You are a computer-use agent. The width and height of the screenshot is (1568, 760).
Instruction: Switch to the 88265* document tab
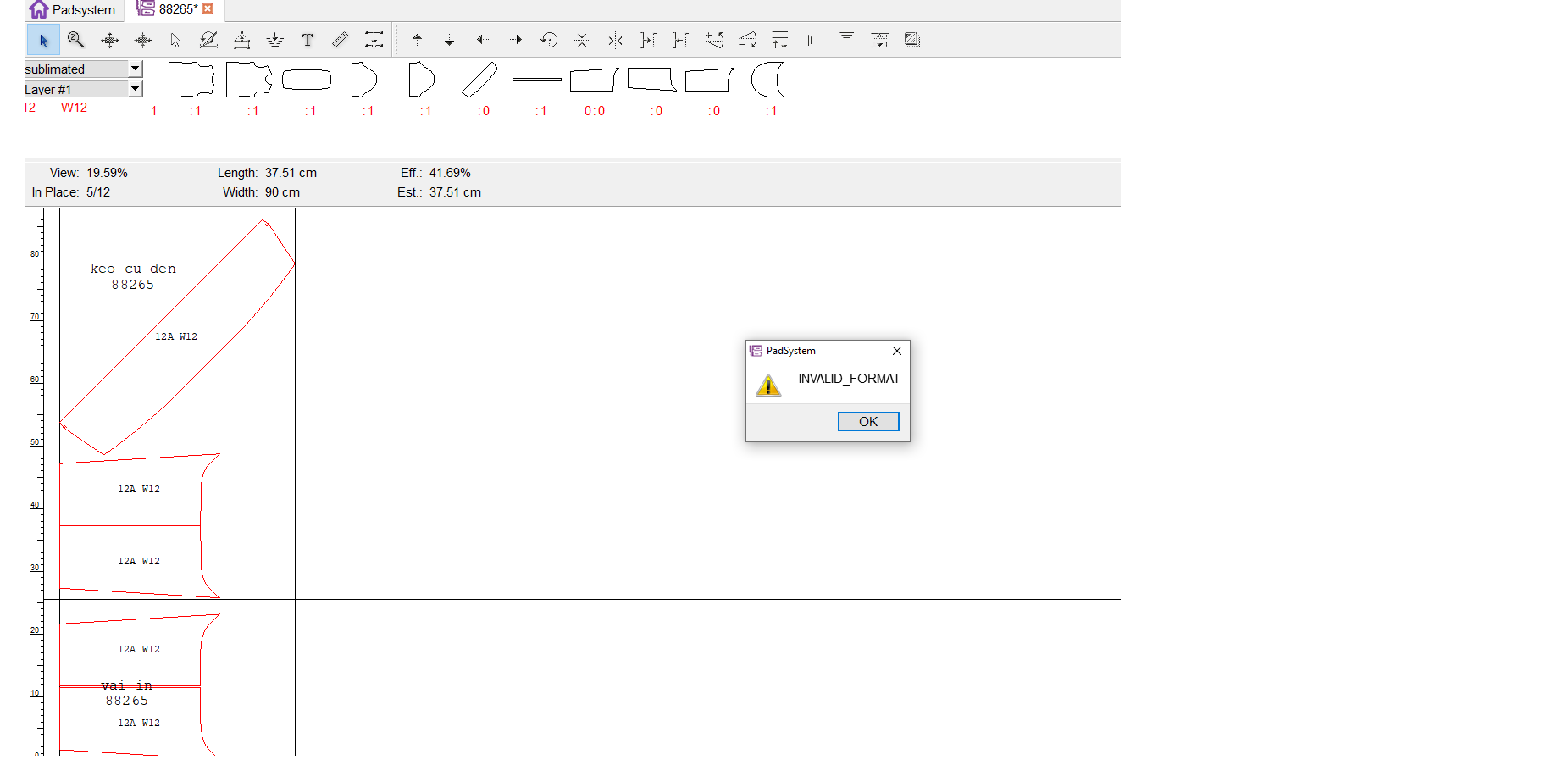coord(169,9)
